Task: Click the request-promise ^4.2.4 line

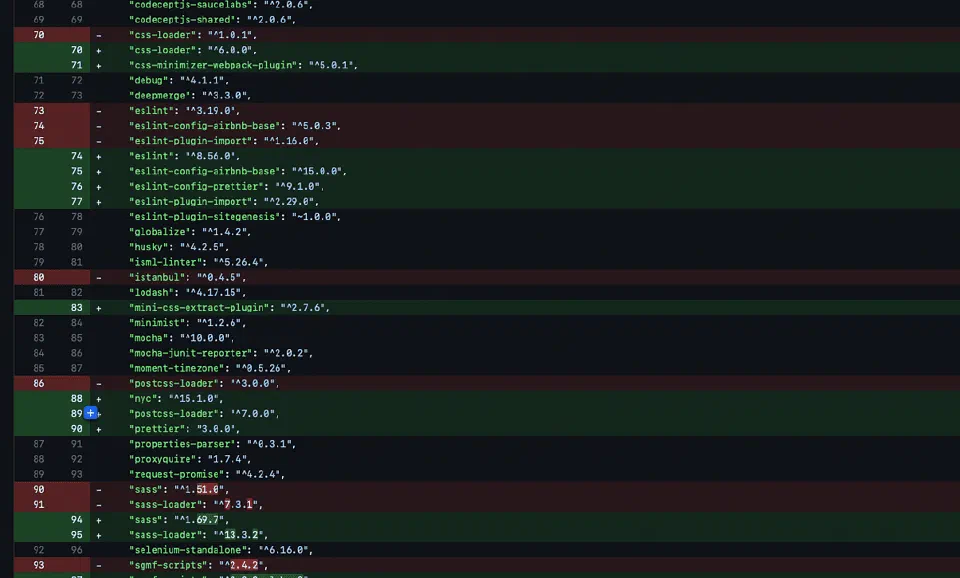Action: click(487, 474)
